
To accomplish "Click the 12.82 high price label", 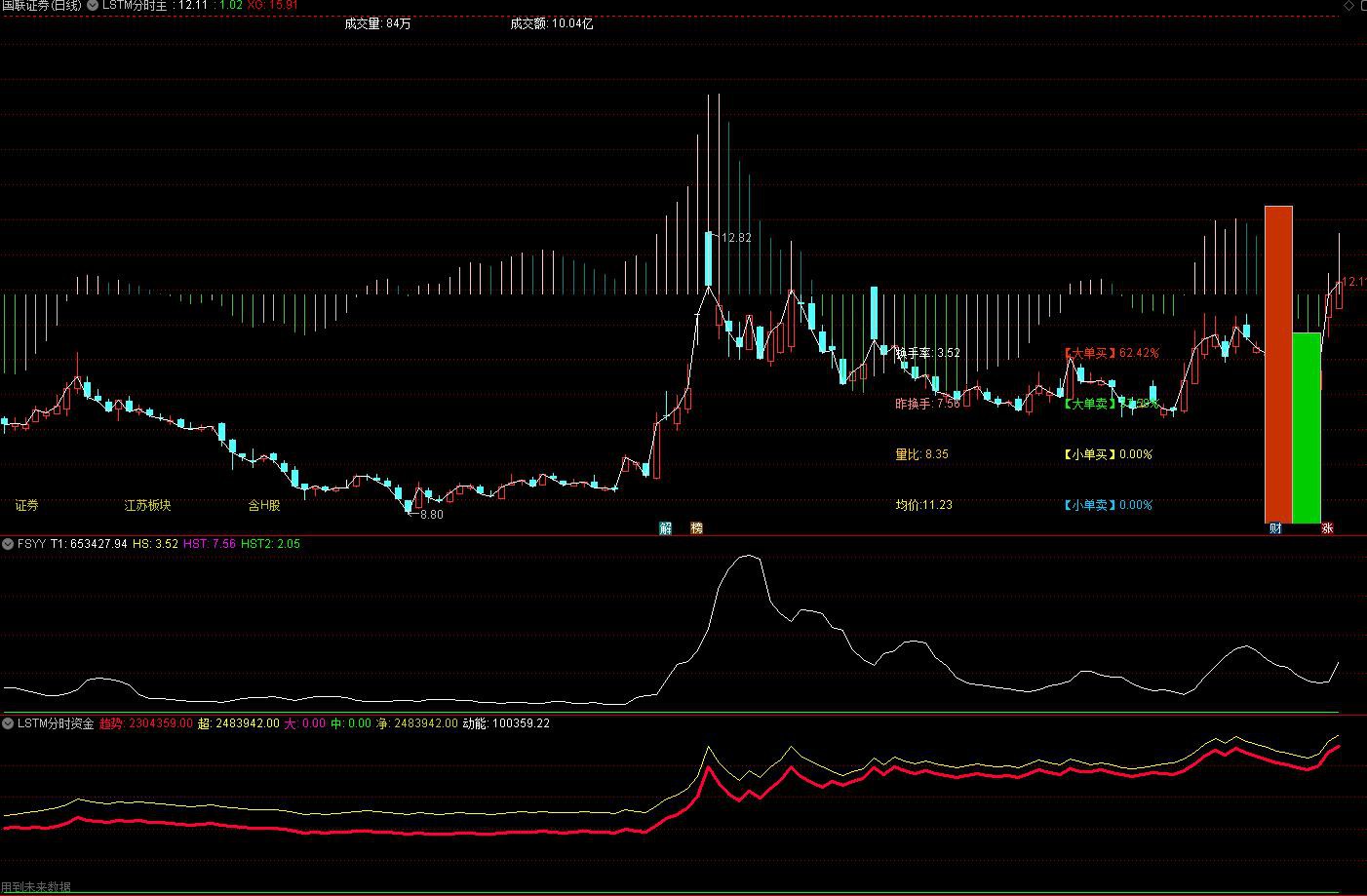I will (736, 237).
